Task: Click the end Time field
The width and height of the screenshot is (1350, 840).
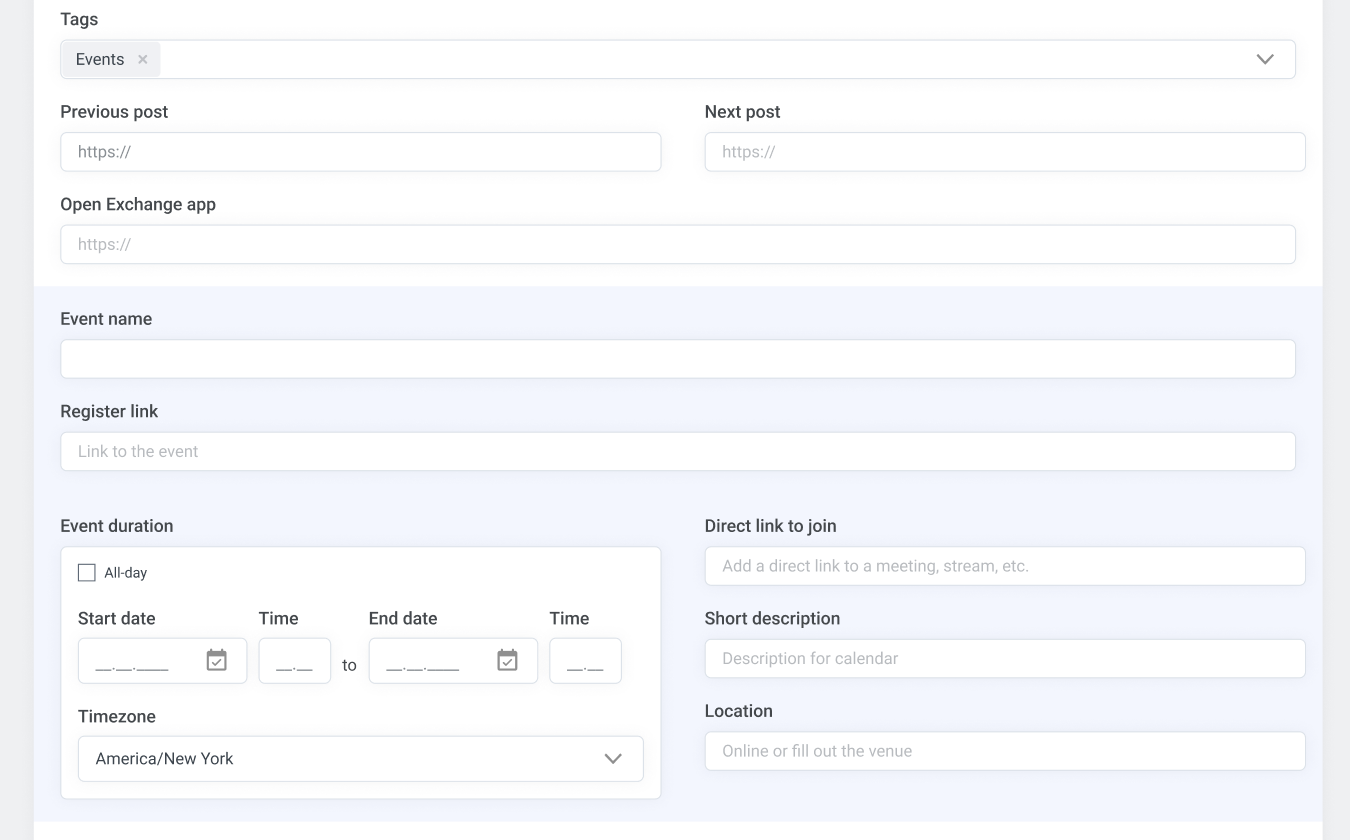Action: coord(585,661)
